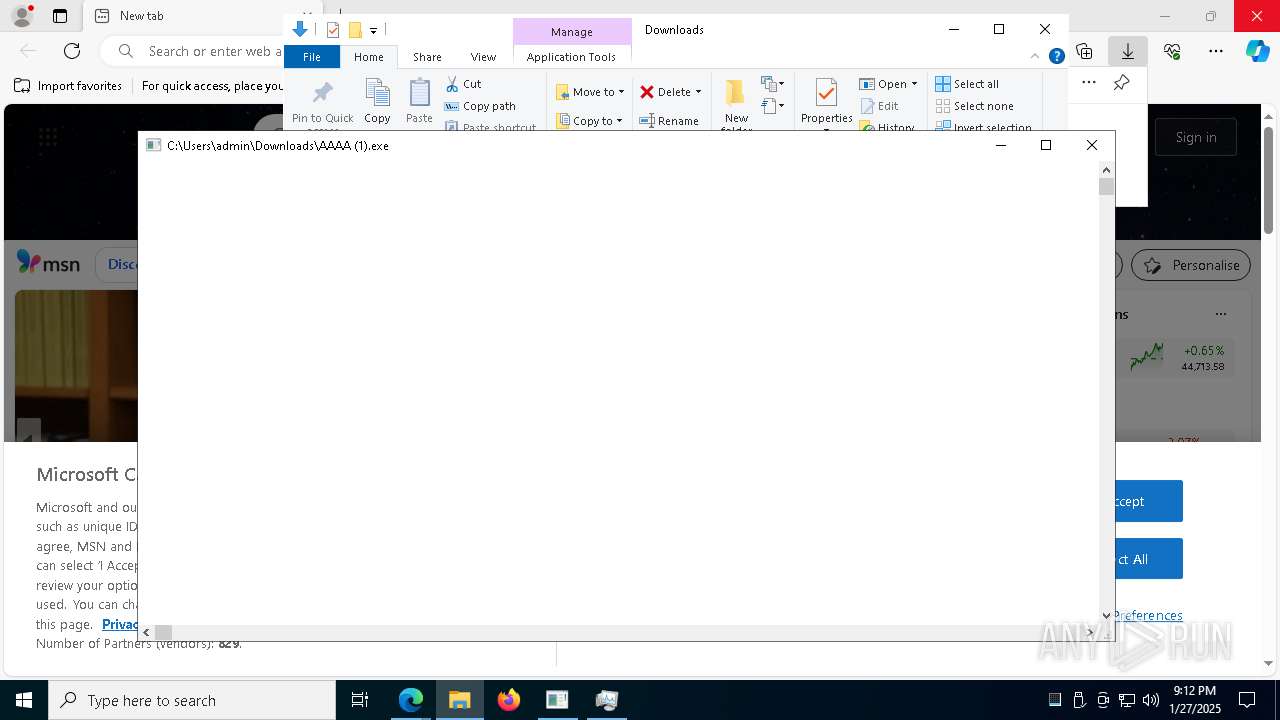Switch to the Home ribbon tab
1280x720 pixels.
pyautogui.click(x=368, y=57)
